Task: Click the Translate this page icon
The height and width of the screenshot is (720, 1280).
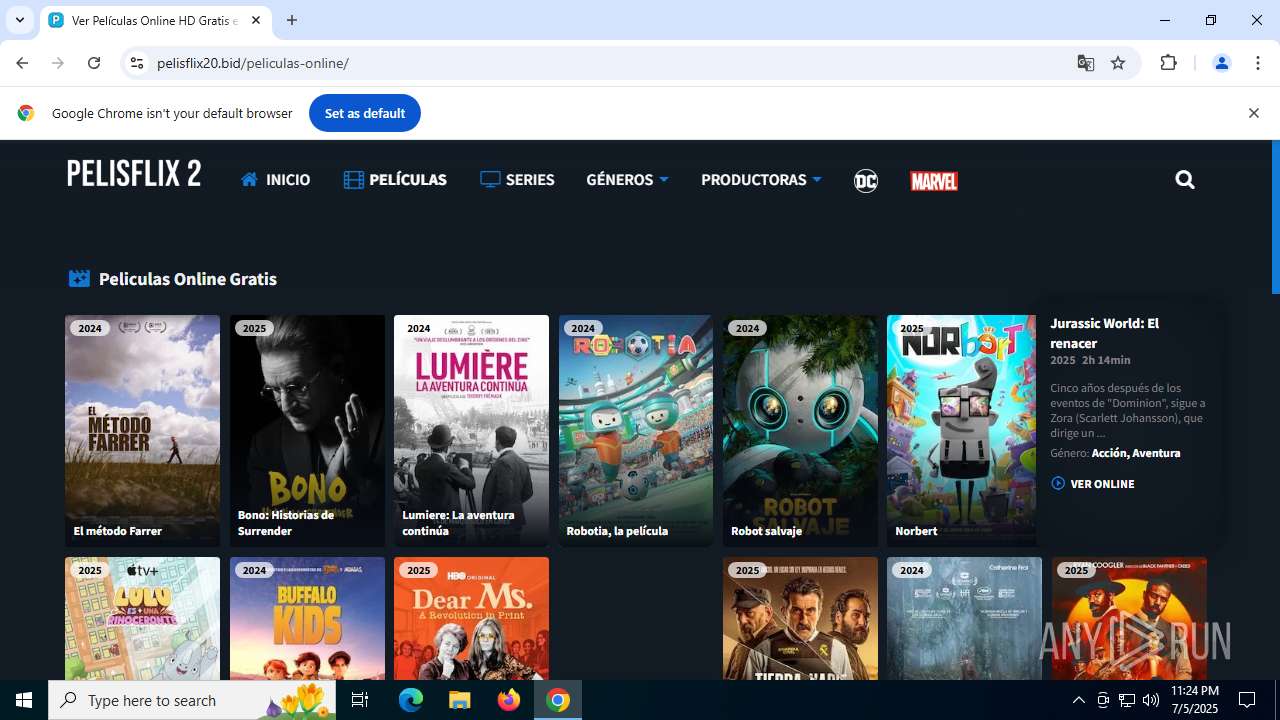Action: click(x=1086, y=63)
